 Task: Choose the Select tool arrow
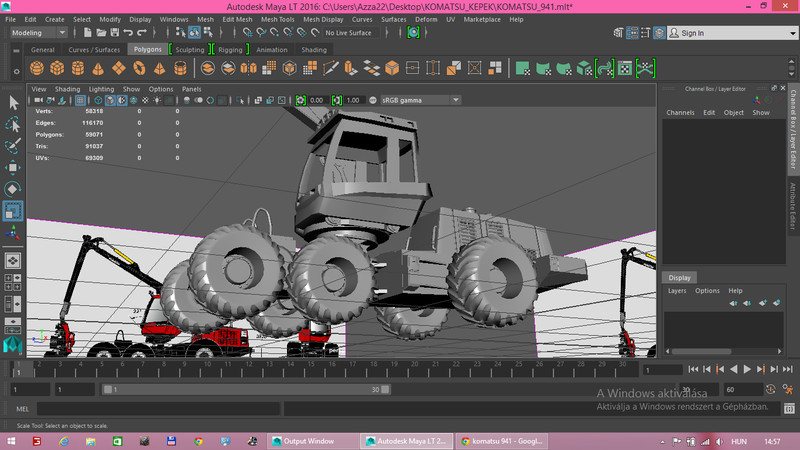13,103
